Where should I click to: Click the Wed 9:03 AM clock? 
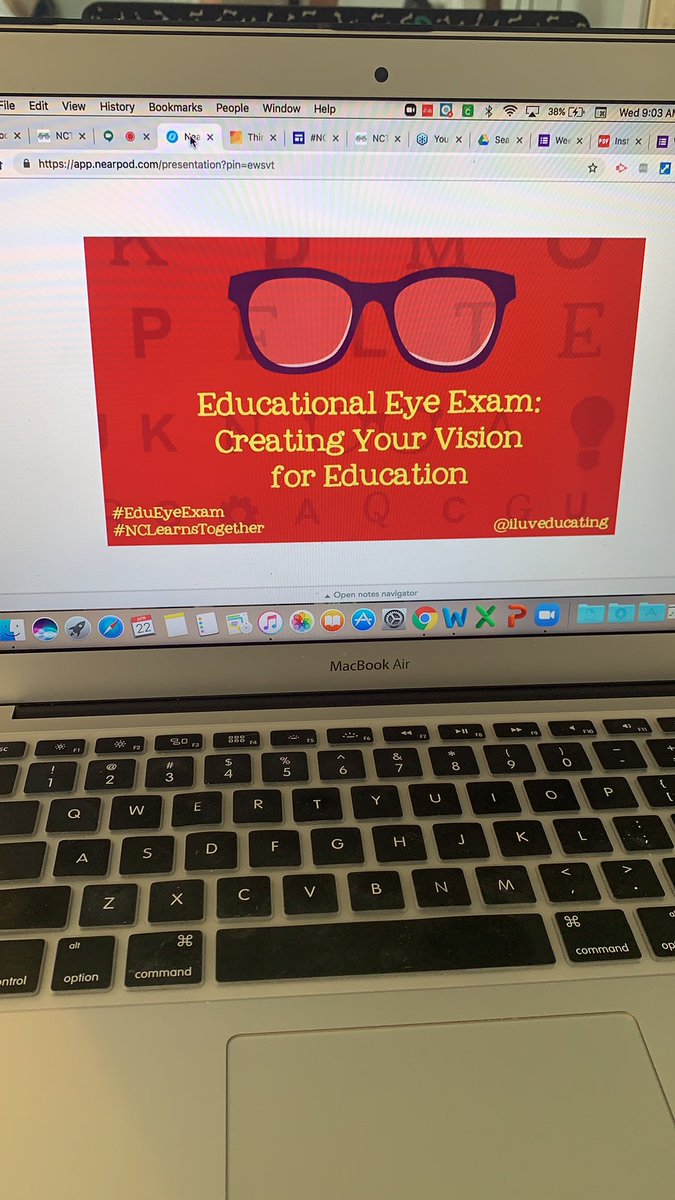coord(647,113)
